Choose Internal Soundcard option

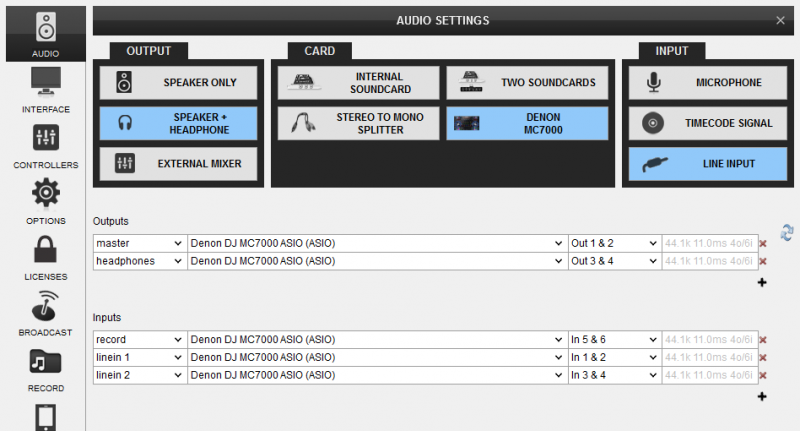click(x=358, y=83)
